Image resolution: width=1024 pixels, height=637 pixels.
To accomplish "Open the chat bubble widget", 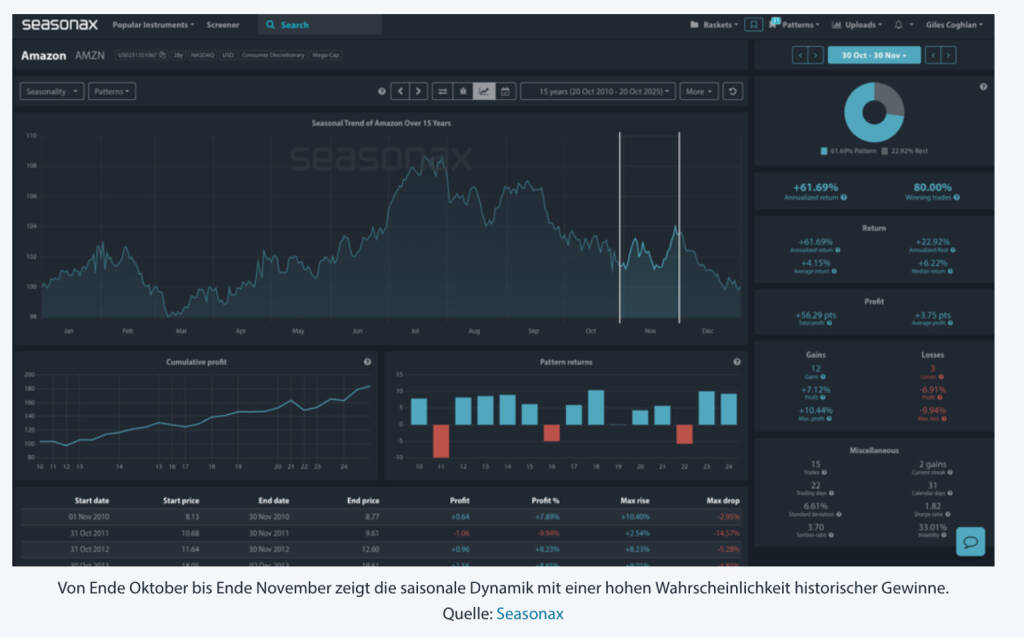I will coord(970,541).
